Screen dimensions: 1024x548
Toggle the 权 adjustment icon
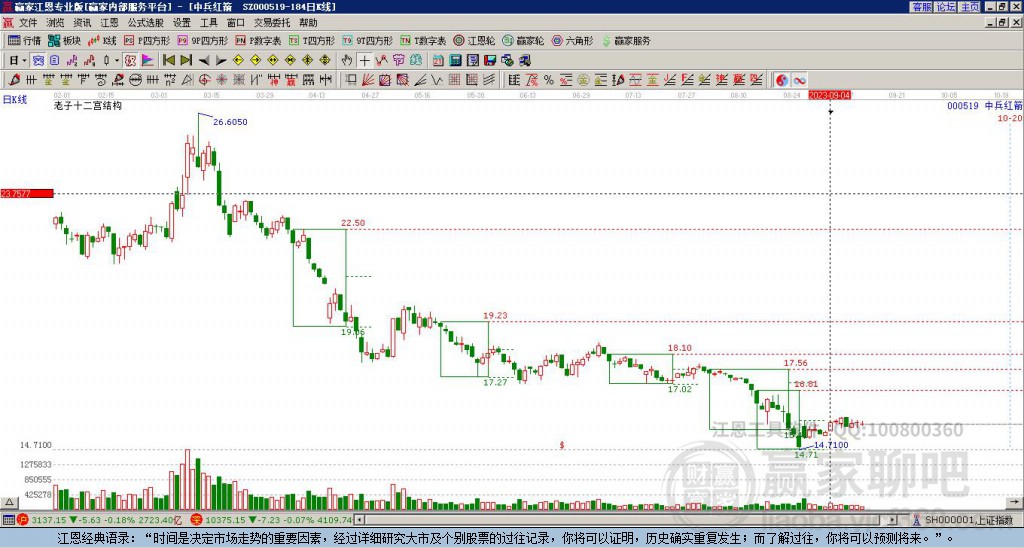click(130, 61)
